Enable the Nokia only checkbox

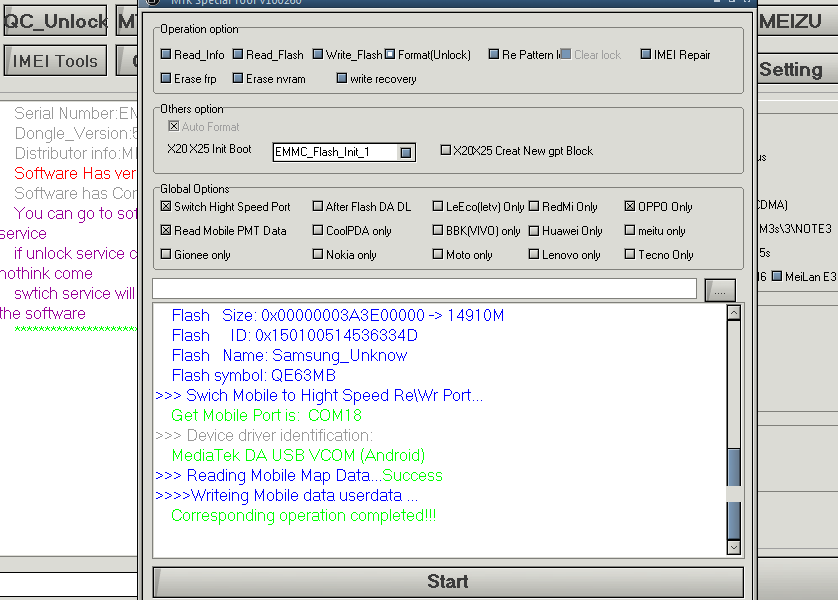coord(345,254)
